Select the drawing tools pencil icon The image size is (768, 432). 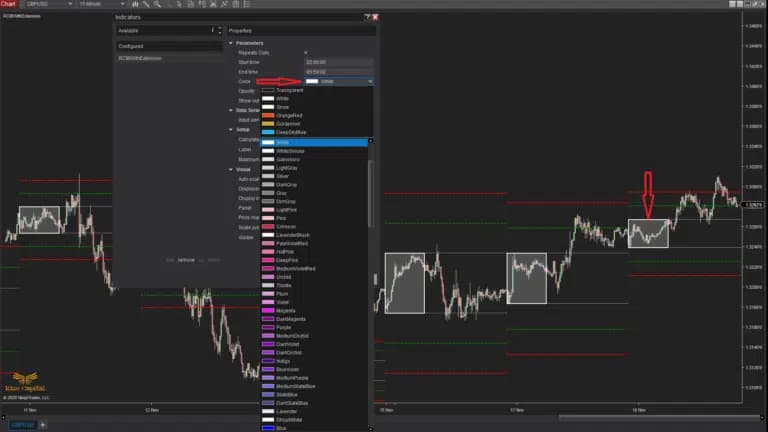tap(146, 4)
